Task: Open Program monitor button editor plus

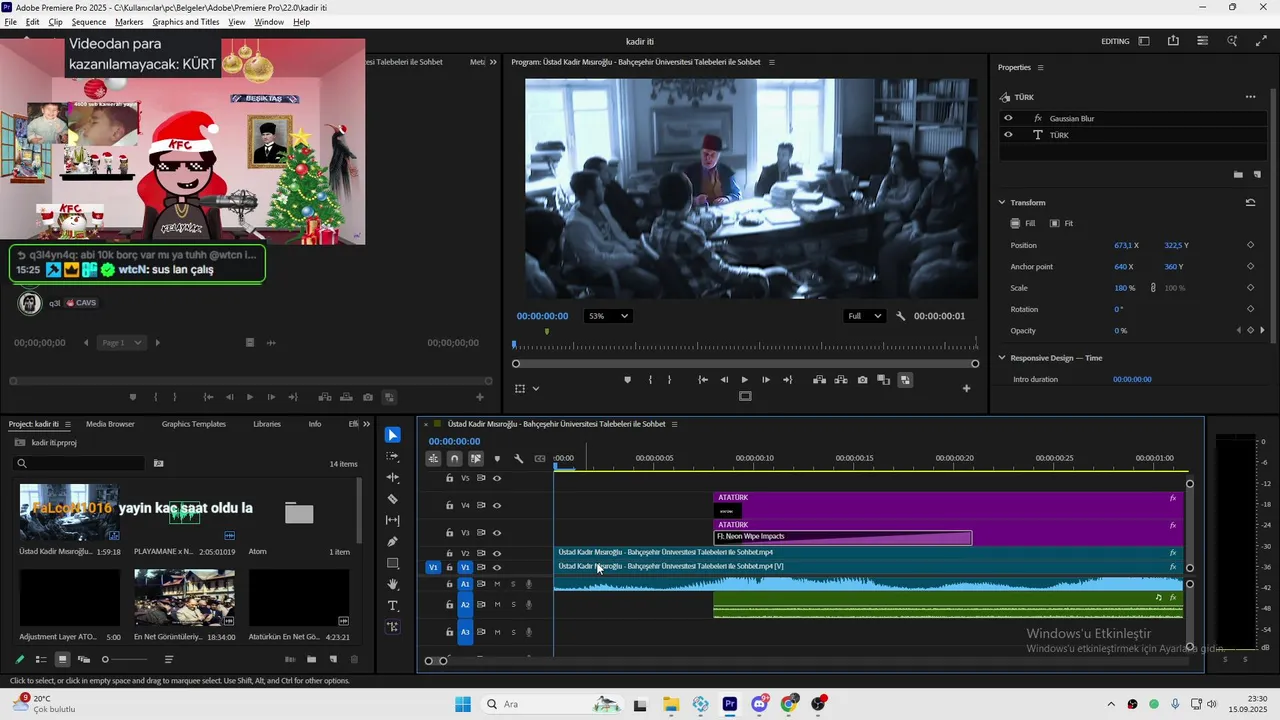Action: point(966,388)
